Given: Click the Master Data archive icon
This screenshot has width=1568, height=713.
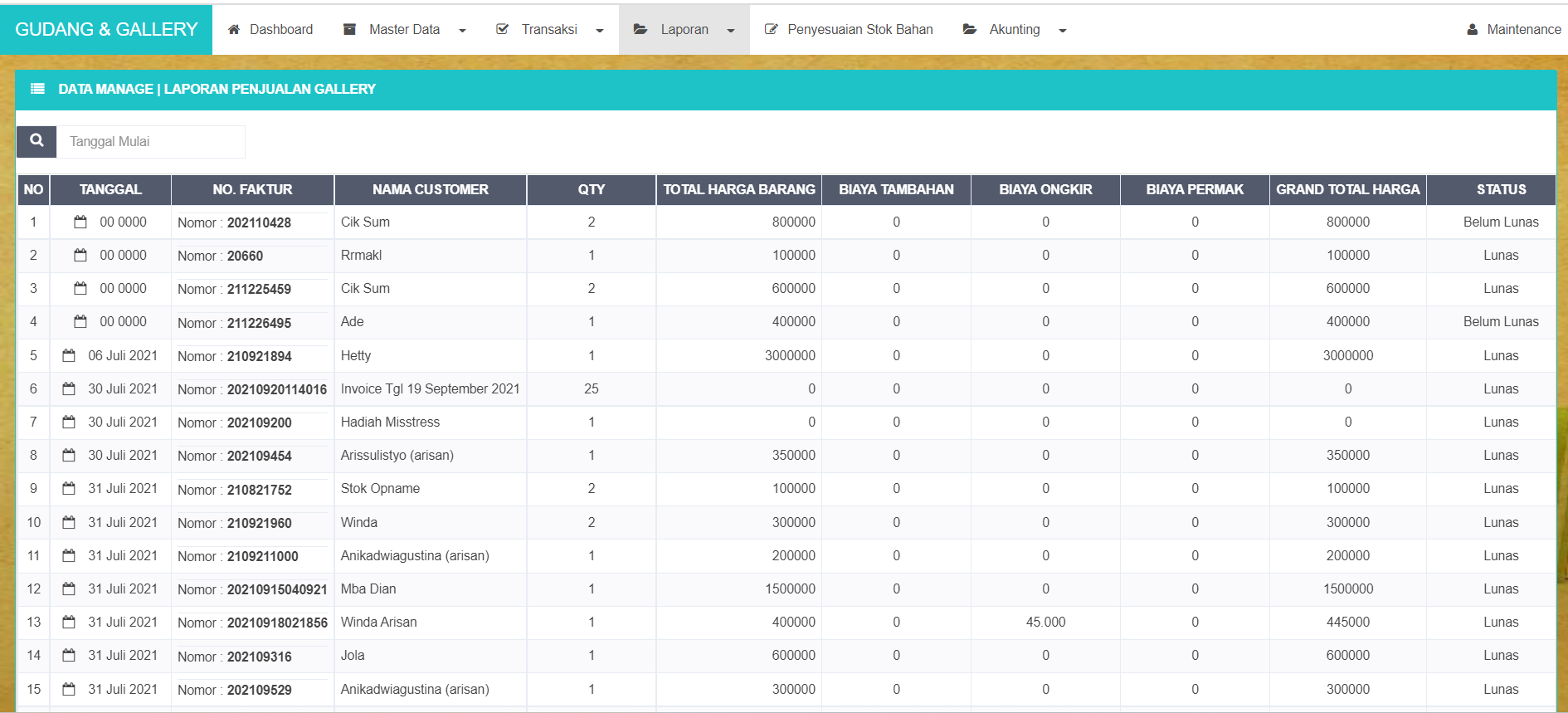Looking at the screenshot, I should [x=350, y=30].
